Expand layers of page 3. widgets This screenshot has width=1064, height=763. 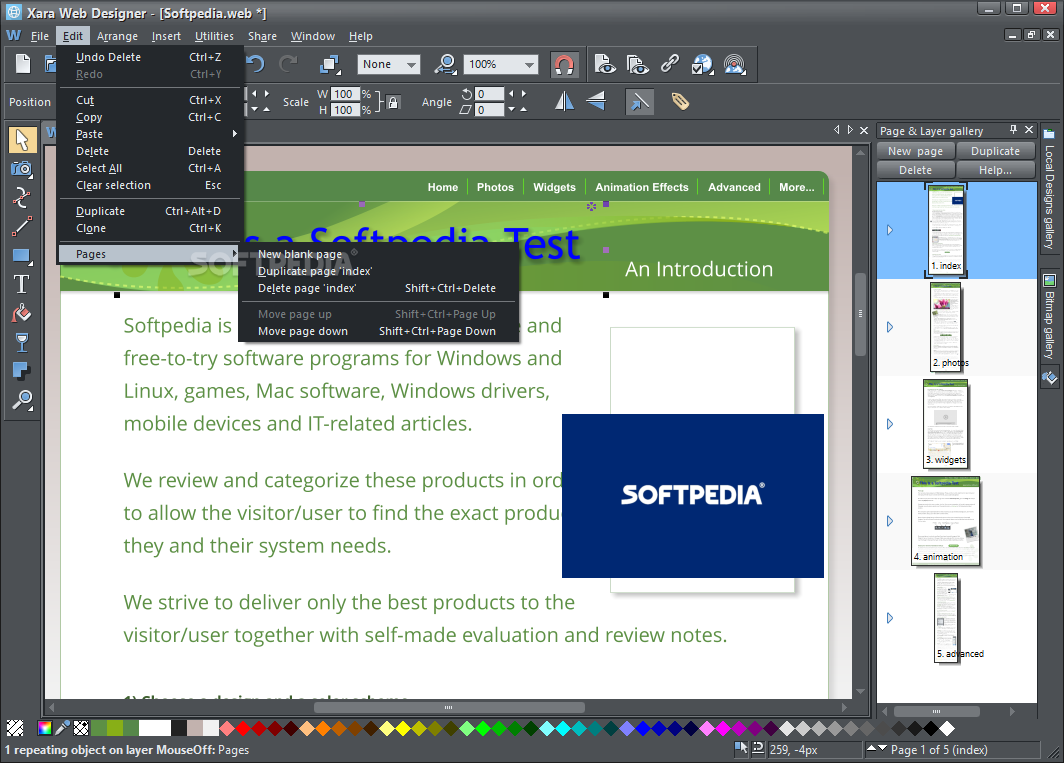click(x=890, y=424)
